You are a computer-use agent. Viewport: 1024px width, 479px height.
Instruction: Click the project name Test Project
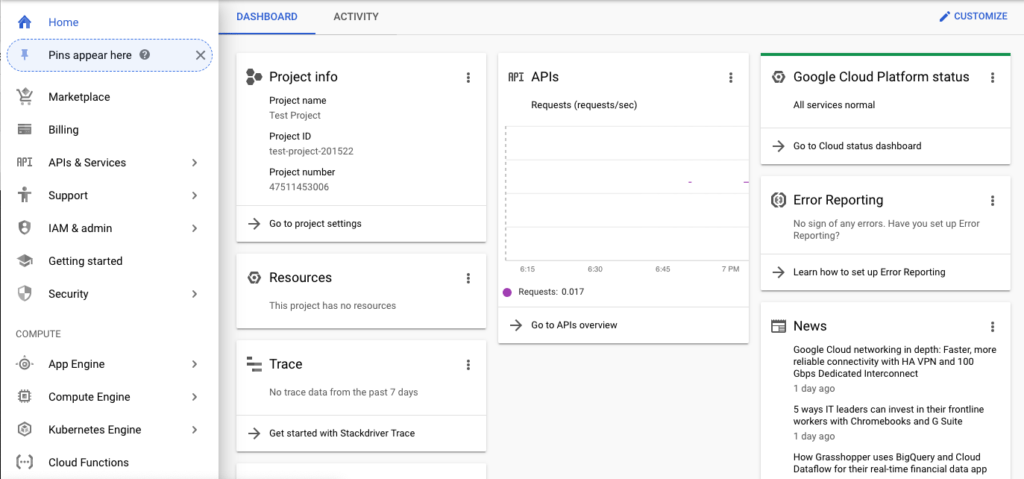tap(295, 115)
